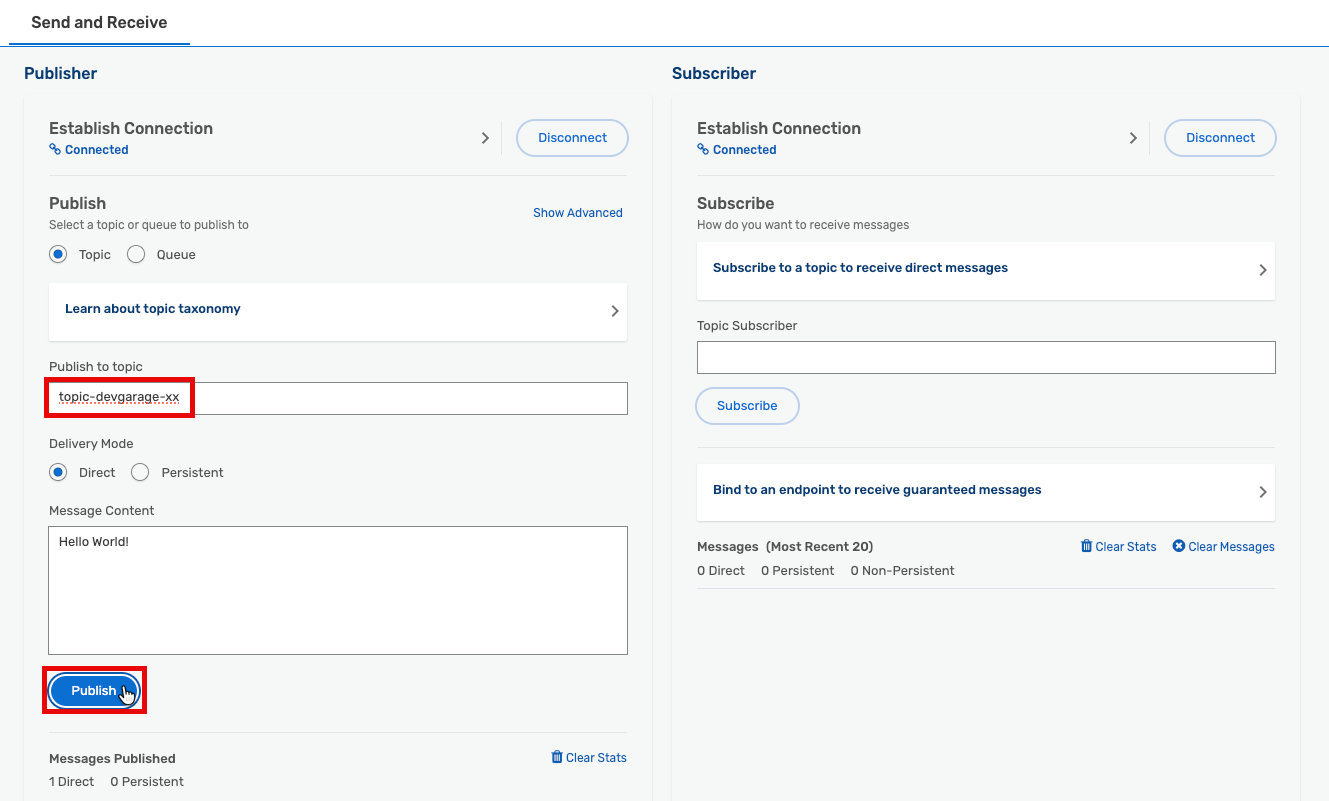Choose Direct delivery mode
The height and width of the screenshot is (801, 1329).
point(58,472)
